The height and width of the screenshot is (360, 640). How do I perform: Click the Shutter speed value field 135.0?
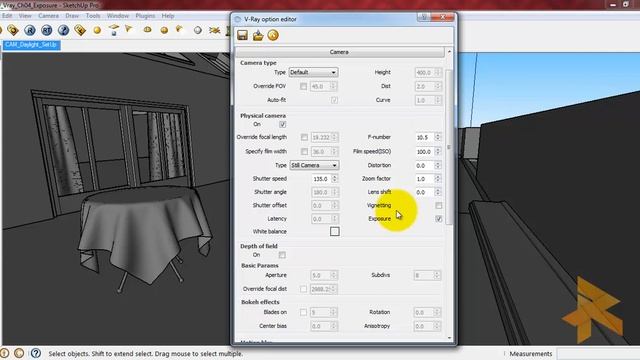tap(322, 179)
